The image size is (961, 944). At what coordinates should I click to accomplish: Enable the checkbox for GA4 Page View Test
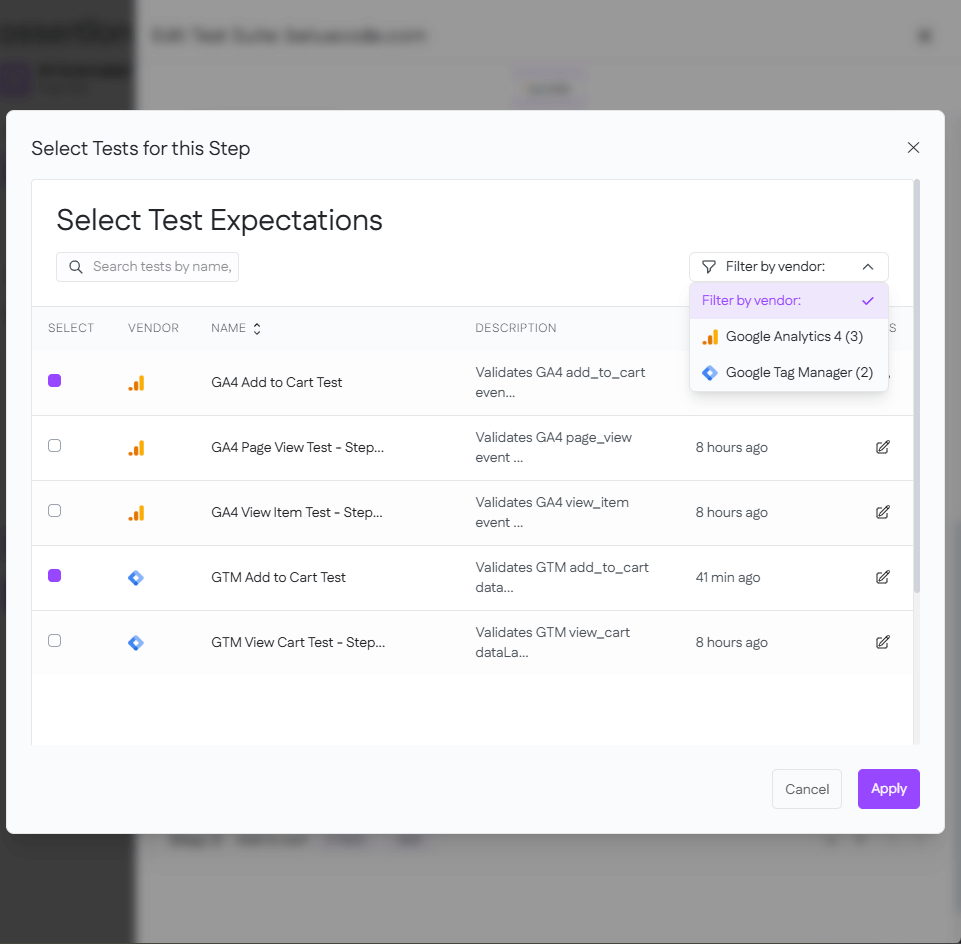[x=54, y=446]
